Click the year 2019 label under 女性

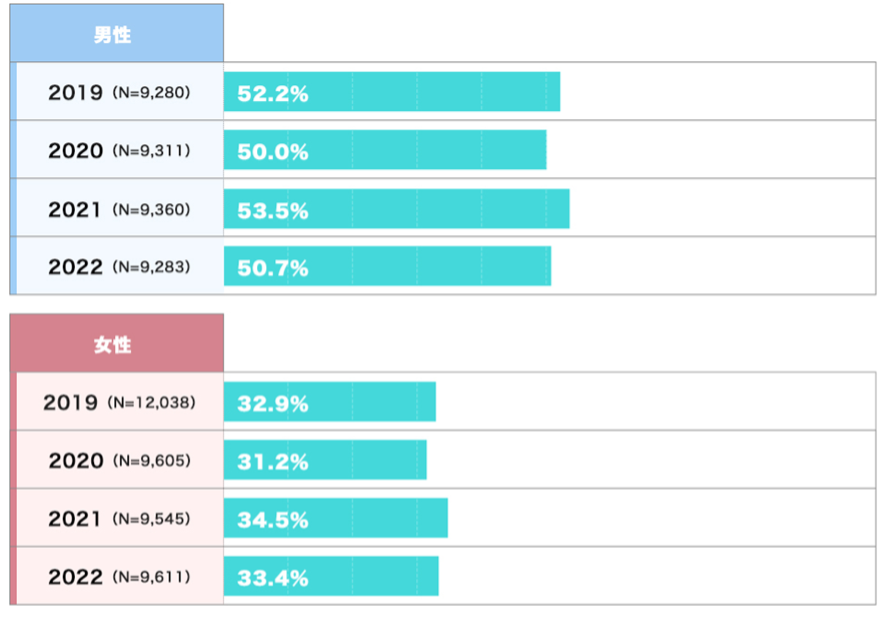70,403
